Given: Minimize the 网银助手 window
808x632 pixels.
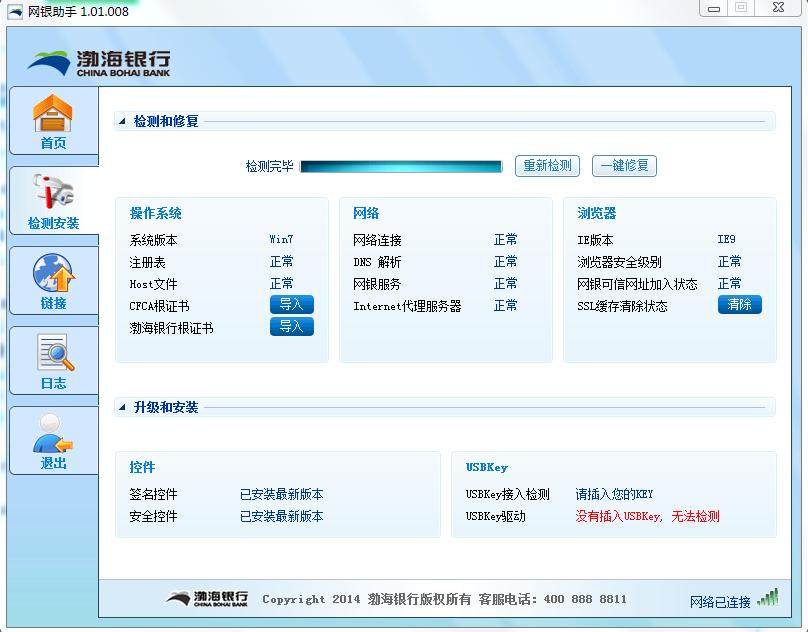Looking at the screenshot, I should pos(714,8).
